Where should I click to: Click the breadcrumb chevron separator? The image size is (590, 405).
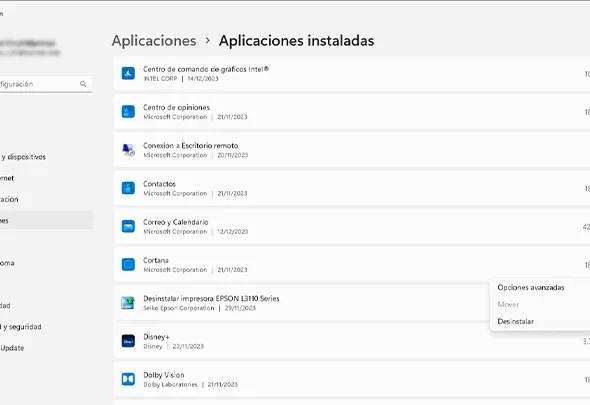pyautogui.click(x=208, y=40)
